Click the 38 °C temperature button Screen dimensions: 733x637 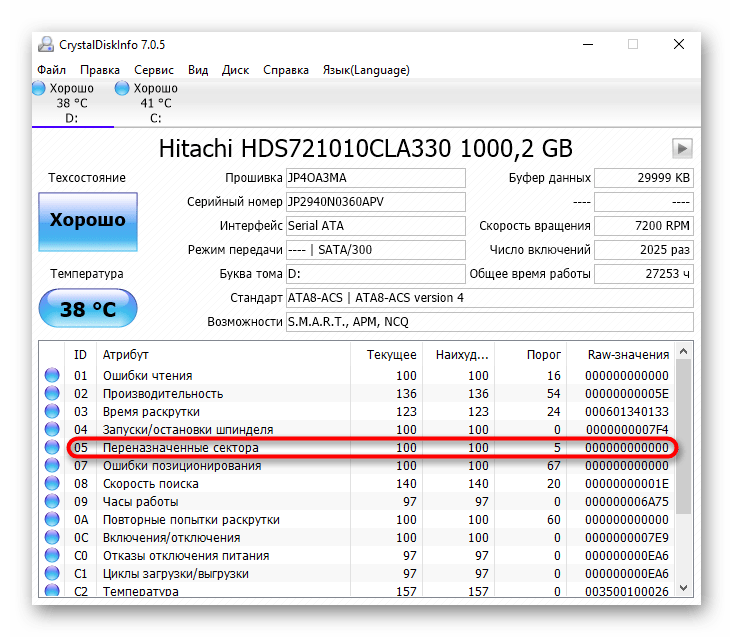pos(88,308)
